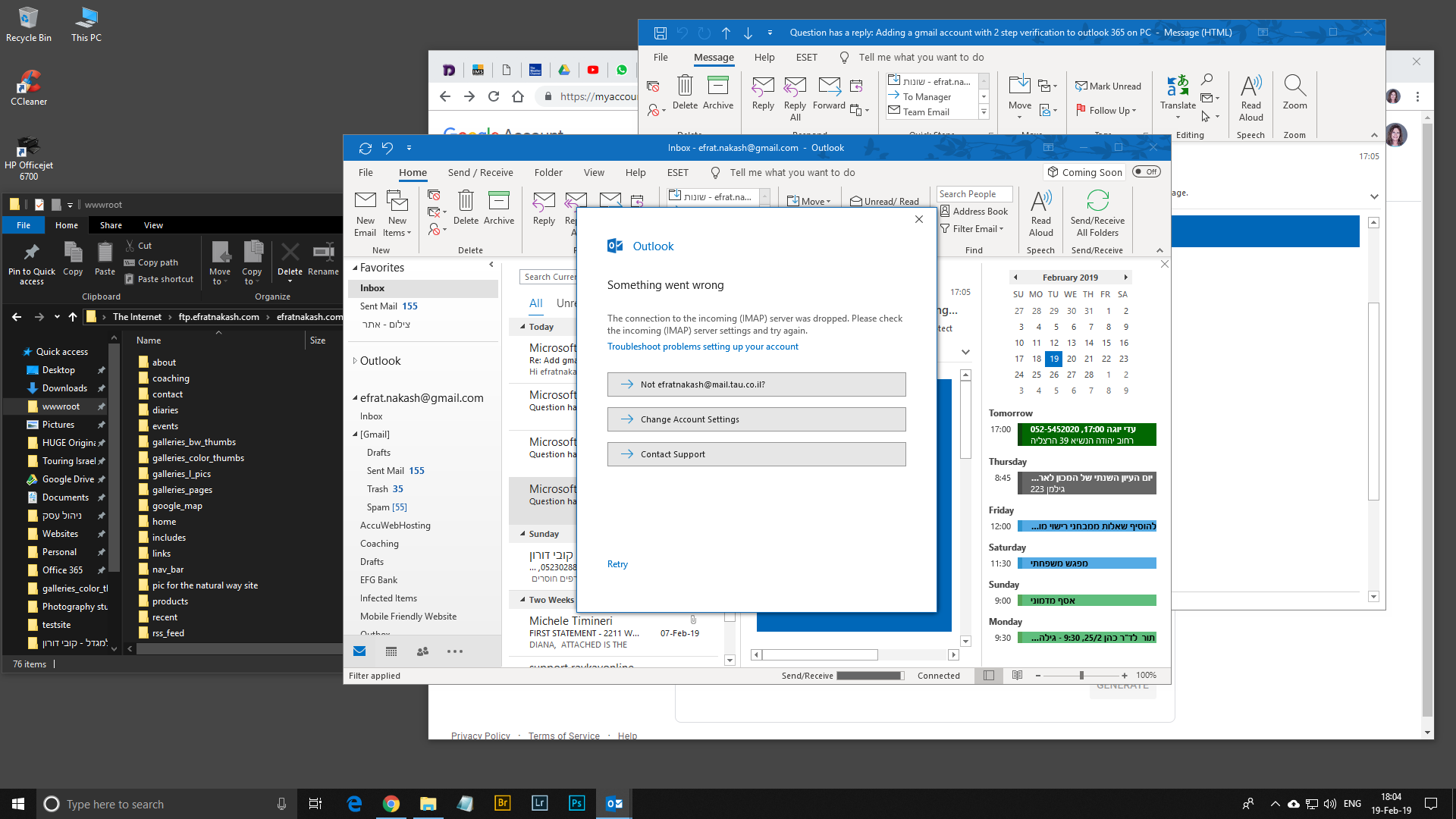Click Pin to Quick access in Explorer
Viewport: 1456px width, 819px height.
[31, 264]
